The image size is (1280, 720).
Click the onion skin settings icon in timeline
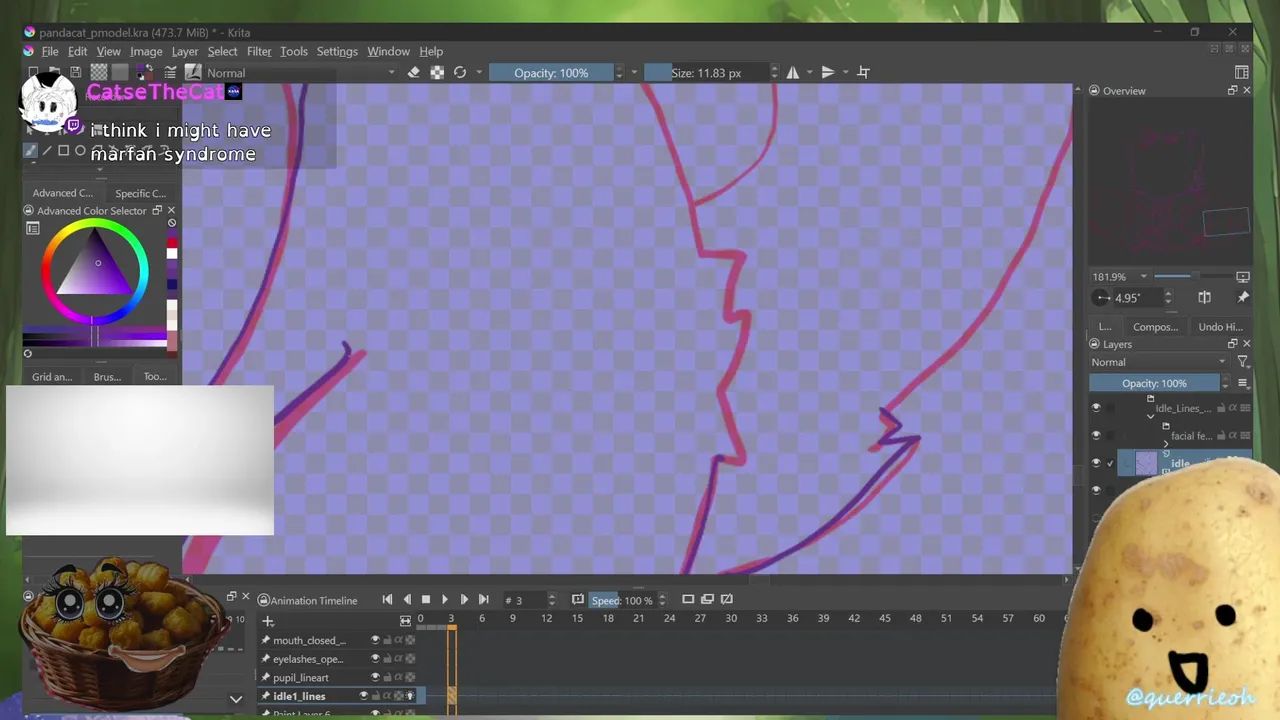coord(707,599)
